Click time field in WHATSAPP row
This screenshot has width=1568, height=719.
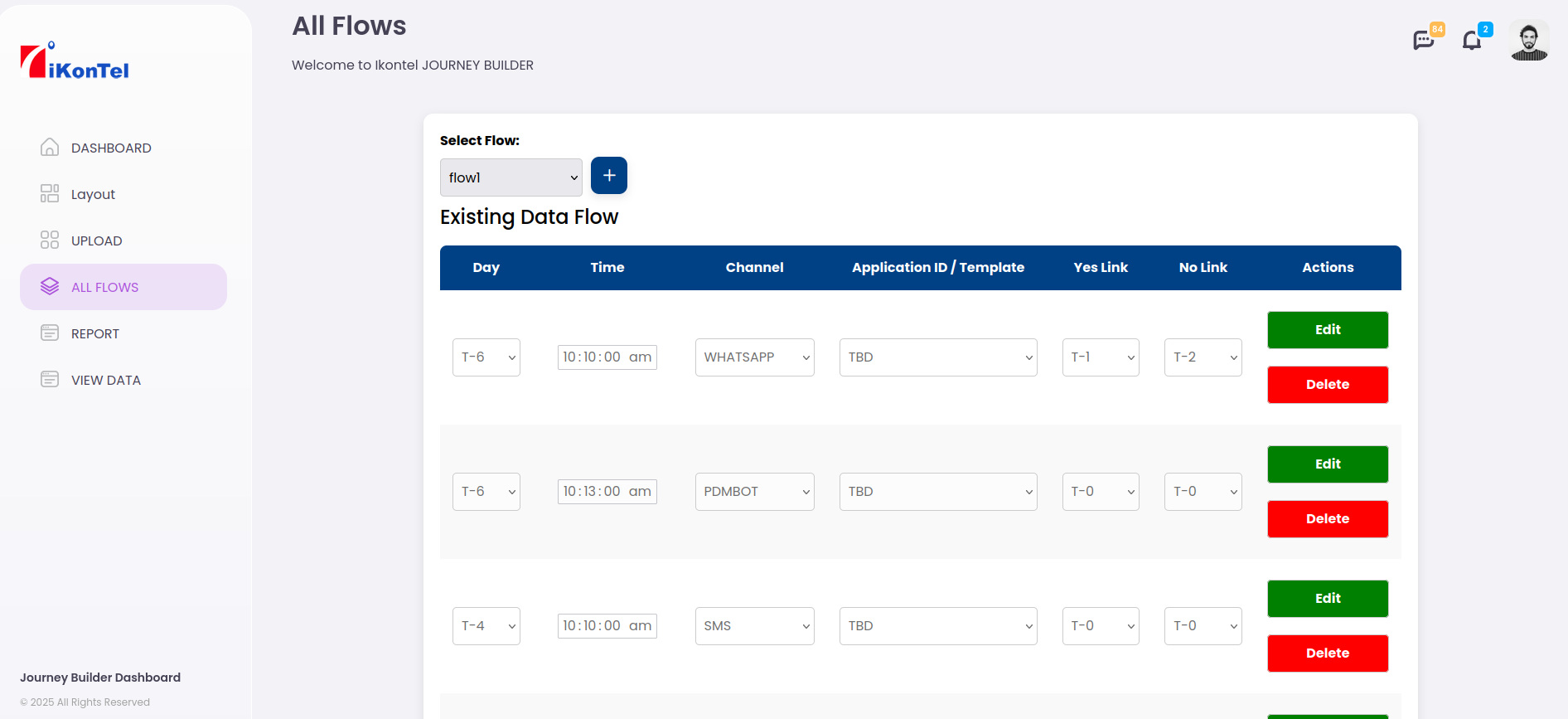(607, 357)
